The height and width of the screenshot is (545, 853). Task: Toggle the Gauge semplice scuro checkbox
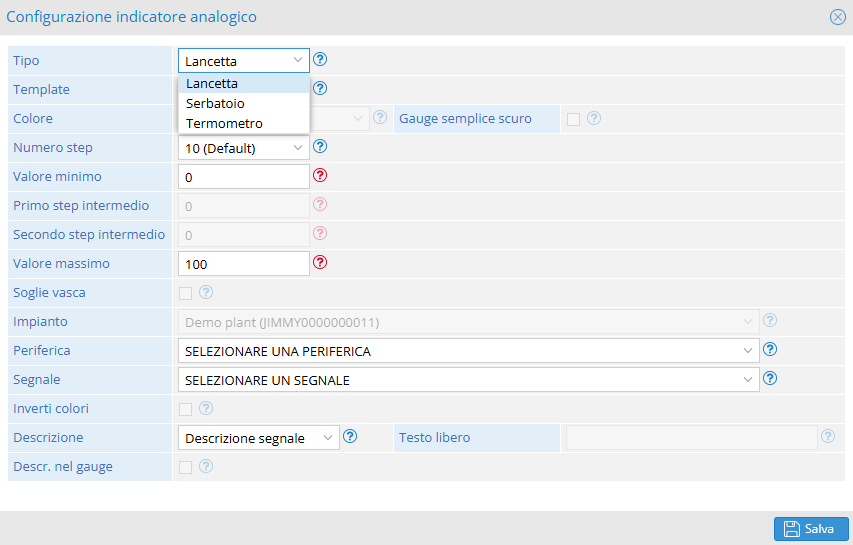coord(573,120)
